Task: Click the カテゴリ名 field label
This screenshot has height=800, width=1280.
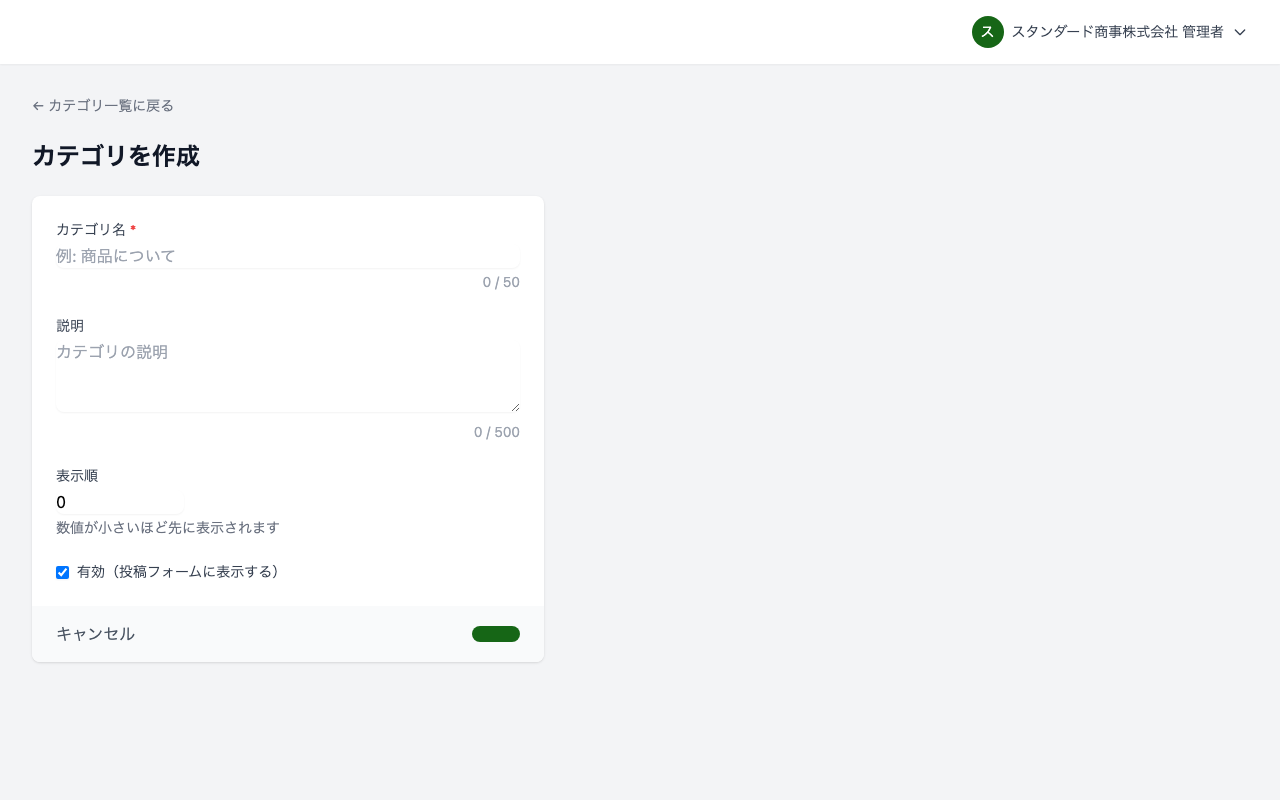Action: [x=91, y=230]
